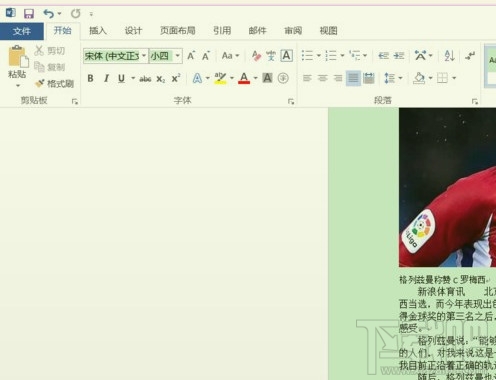Open the font size dropdown arrow
Screen dimensions: 496x380
pyautogui.click(x=178, y=56)
